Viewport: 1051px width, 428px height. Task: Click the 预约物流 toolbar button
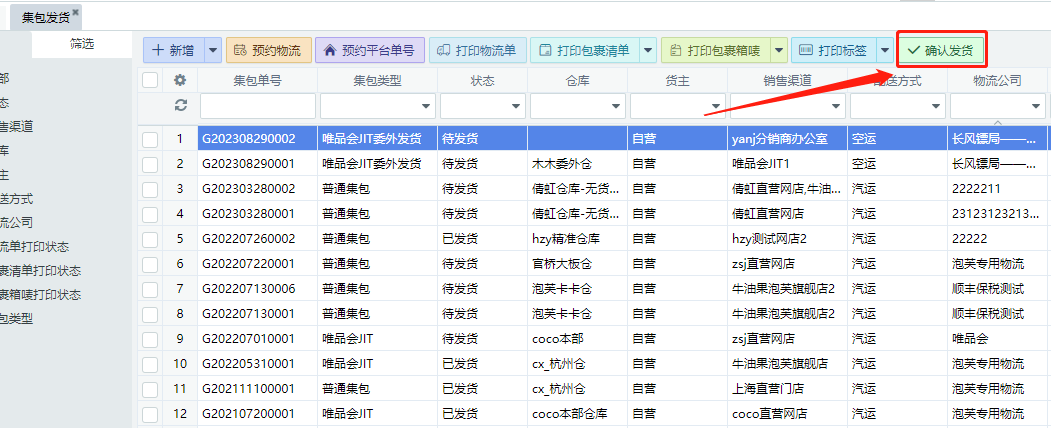pyautogui.click(x=267, y=50)
